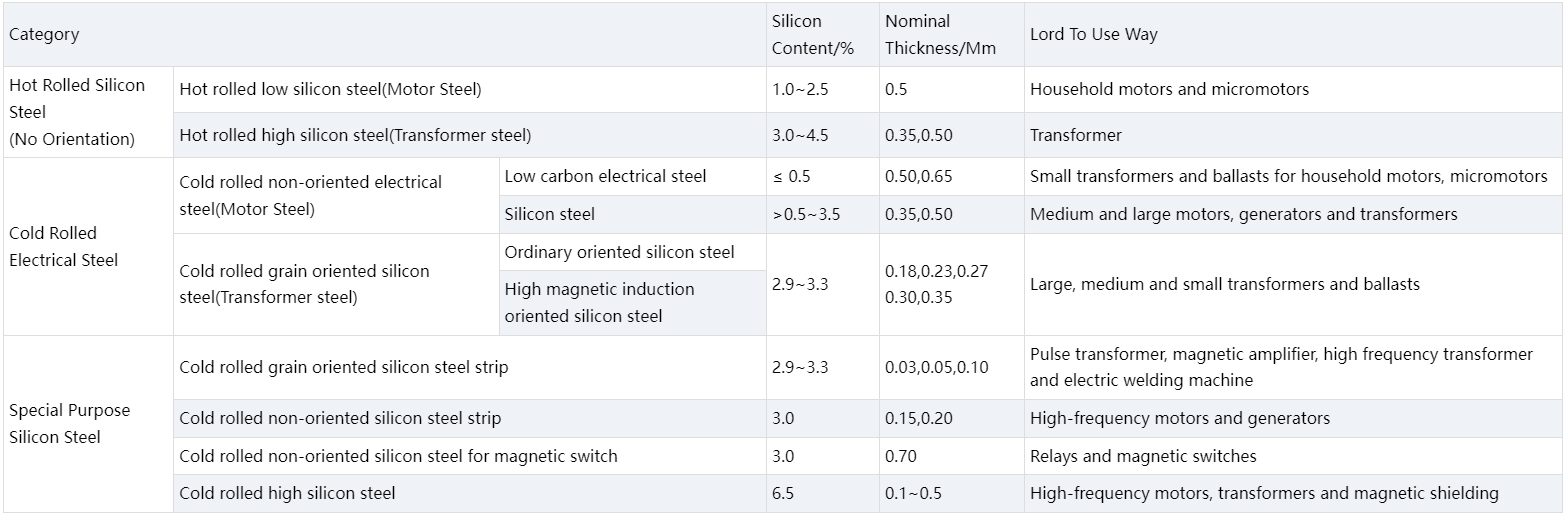Click the Category column header
Screen dimensions: 1566x517
(x=44, y=35)
